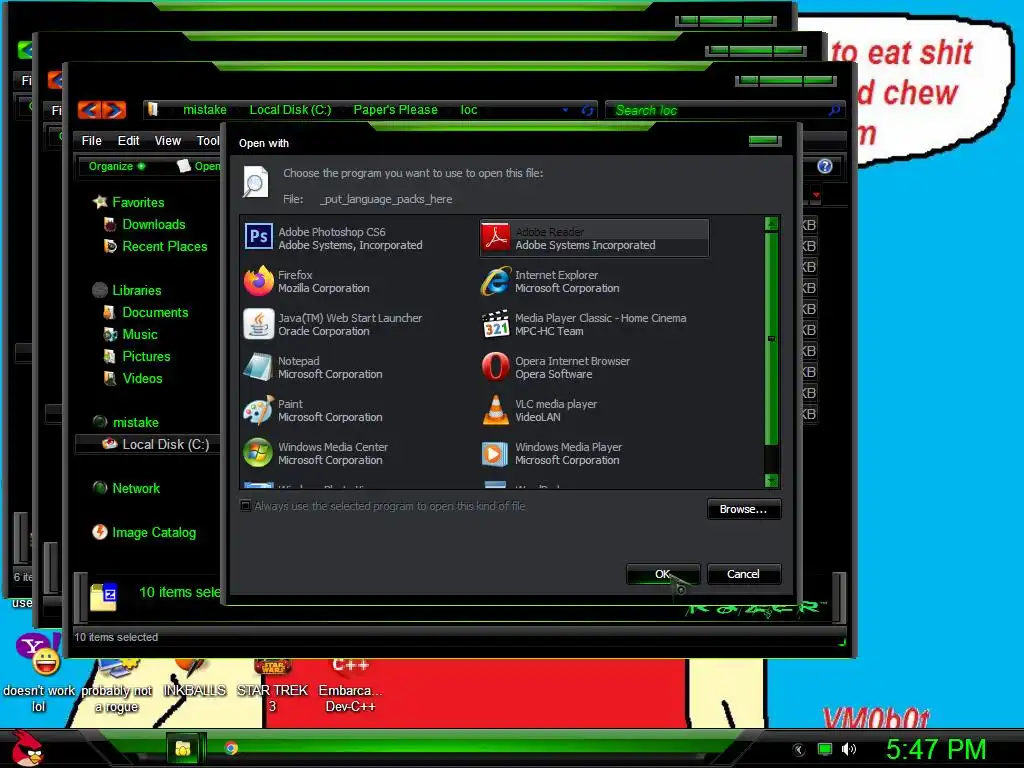Choose the Paint program icon
Image resolution: width=1024 pixels, height=768 pixels.
click(259, 410)
